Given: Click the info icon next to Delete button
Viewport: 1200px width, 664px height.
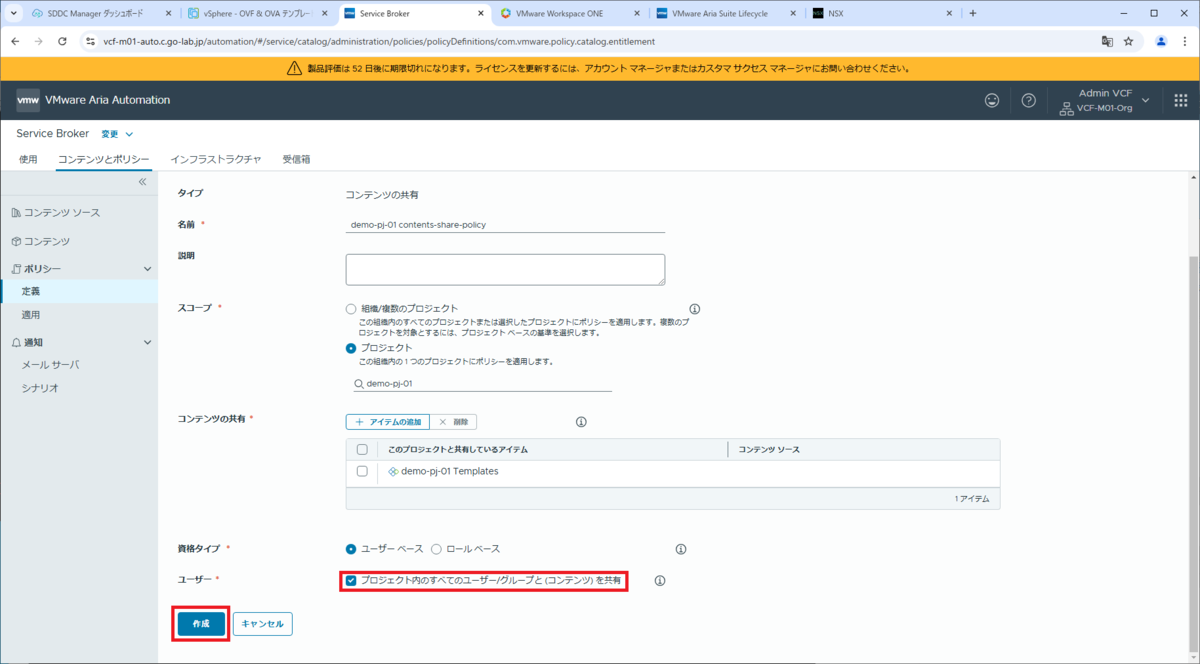Looking at the screenshot, I should (x=581, y=422).
